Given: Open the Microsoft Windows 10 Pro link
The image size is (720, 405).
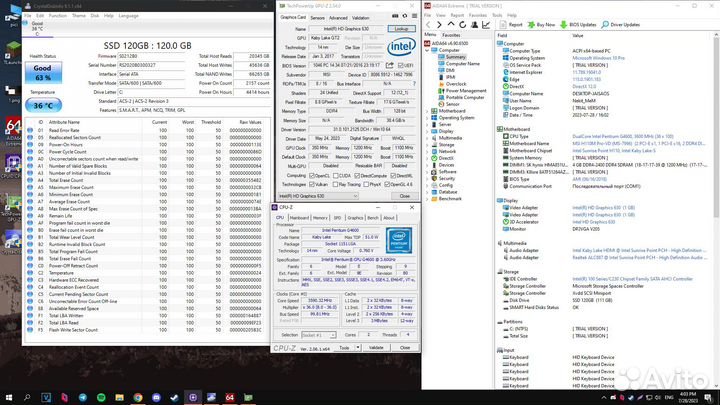Looking at the screenshot, I should coord(598,58).
